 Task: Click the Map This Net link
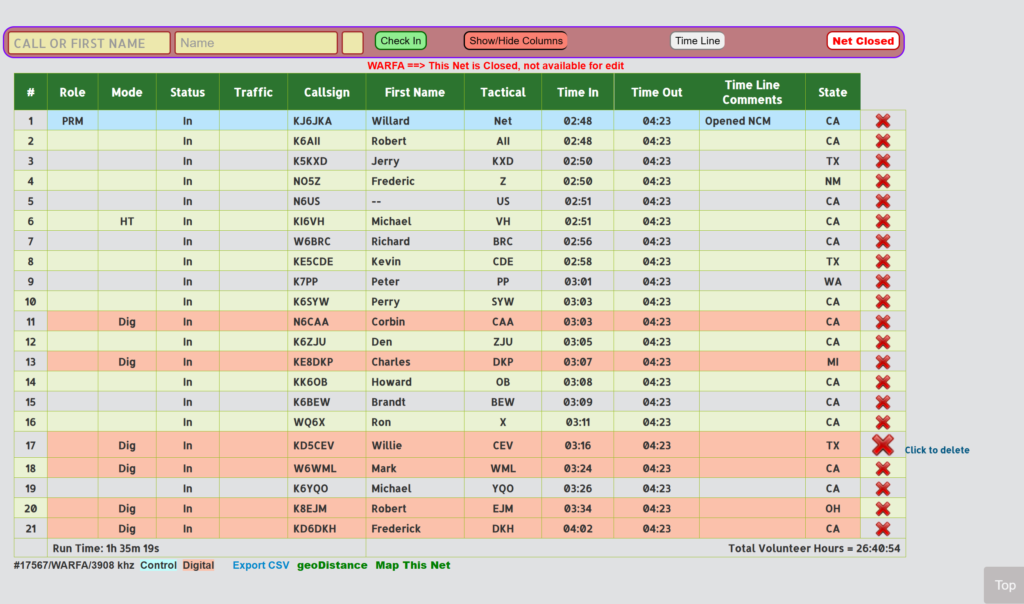click(413, 565)
